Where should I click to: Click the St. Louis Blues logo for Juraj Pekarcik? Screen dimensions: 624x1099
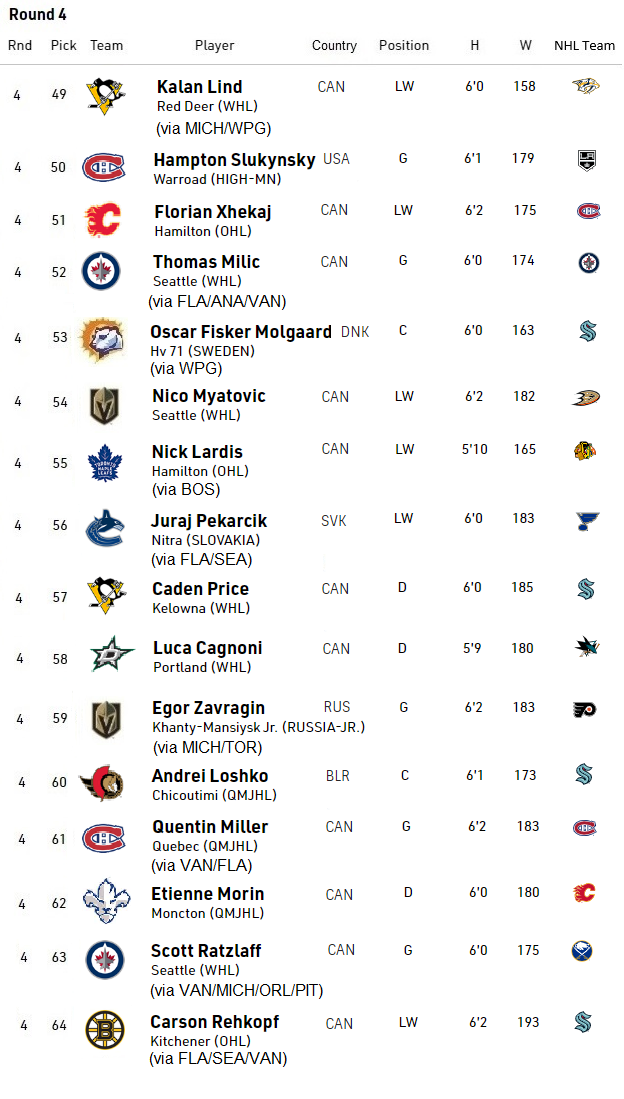(586, 520)
